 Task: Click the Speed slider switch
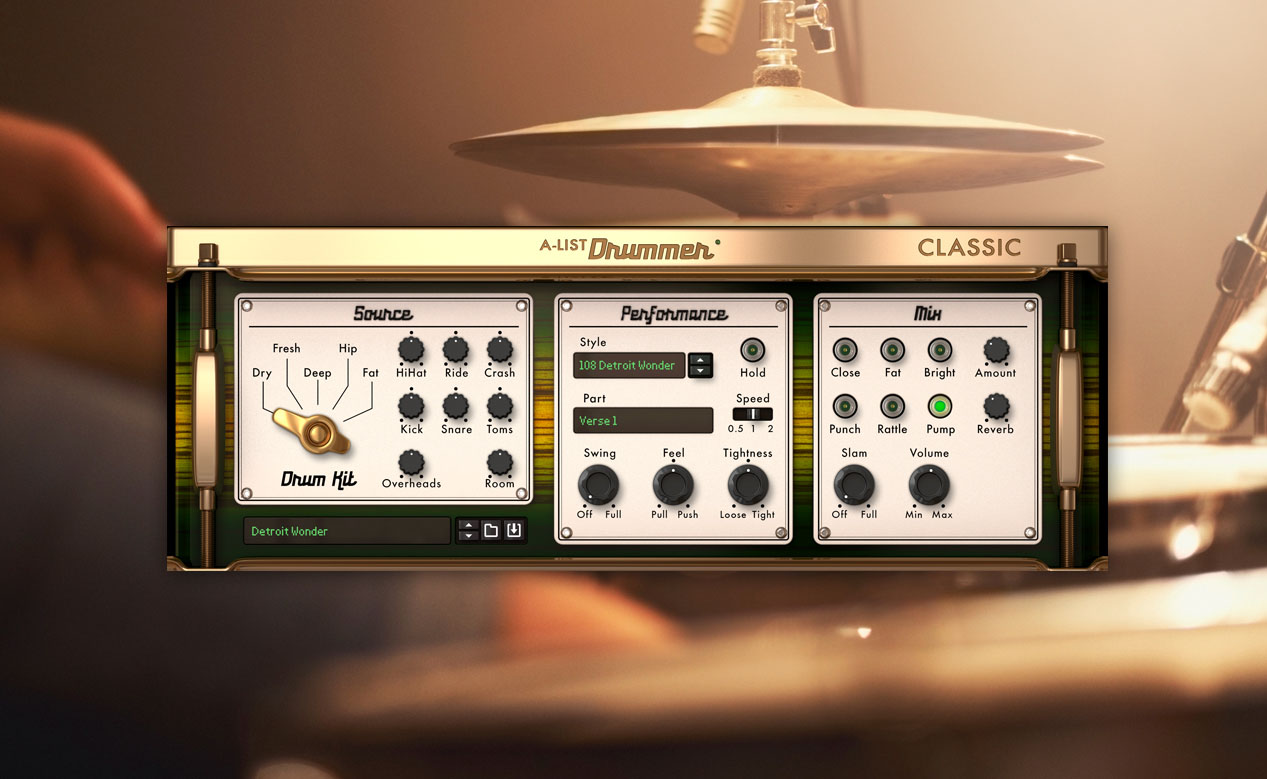tap(752, 414)
